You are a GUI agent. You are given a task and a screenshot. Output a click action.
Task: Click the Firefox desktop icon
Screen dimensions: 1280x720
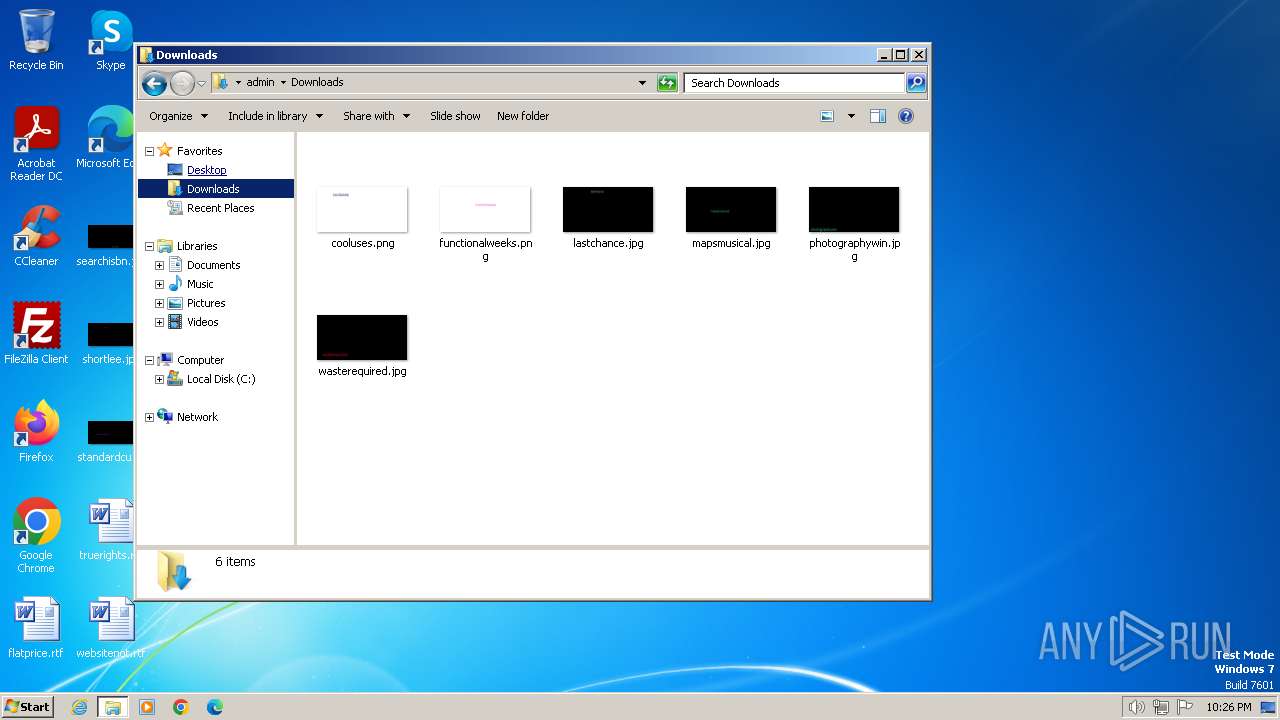(36, 432)
